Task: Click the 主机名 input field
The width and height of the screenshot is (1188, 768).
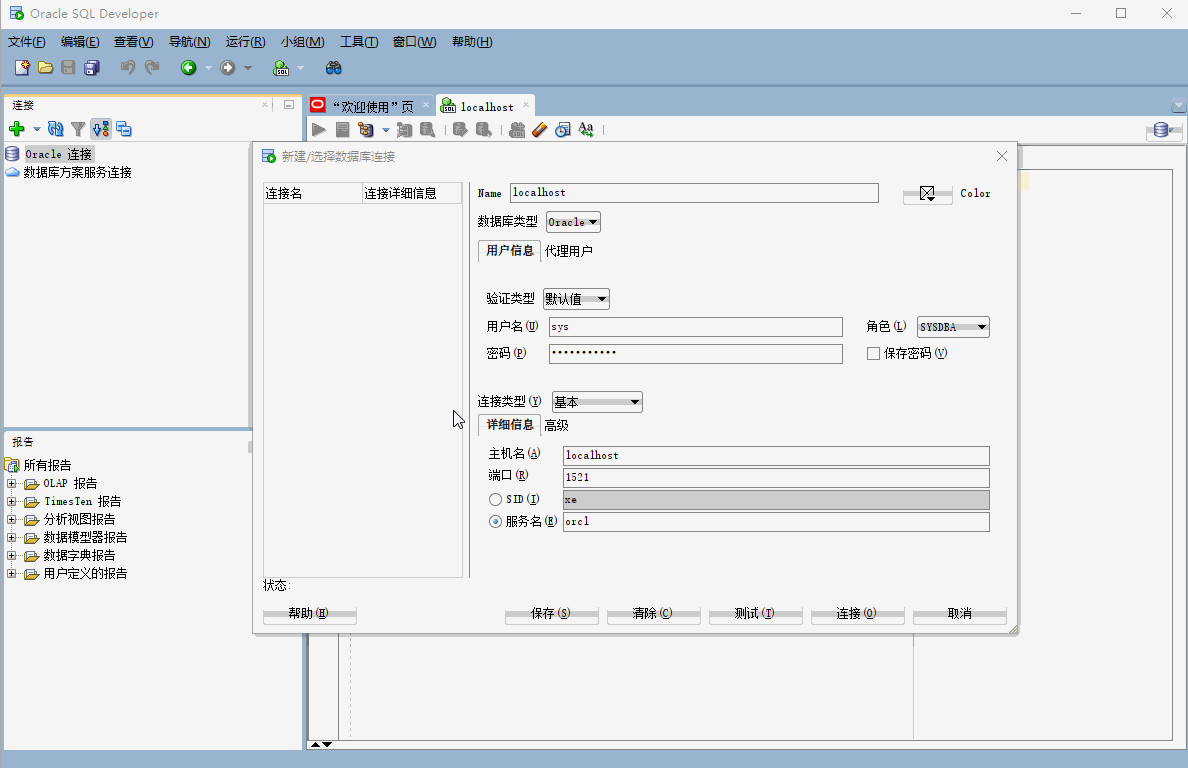Action: 776,455
